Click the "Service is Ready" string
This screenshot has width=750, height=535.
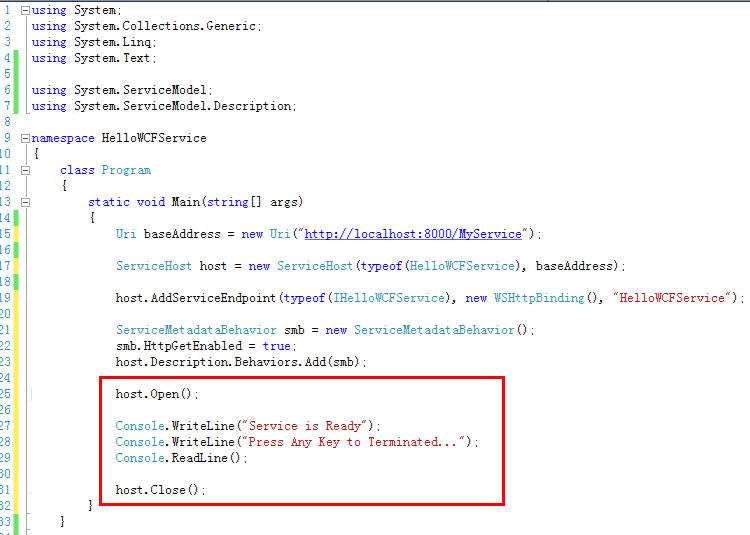pyautogui.click(x=305, y=426)
